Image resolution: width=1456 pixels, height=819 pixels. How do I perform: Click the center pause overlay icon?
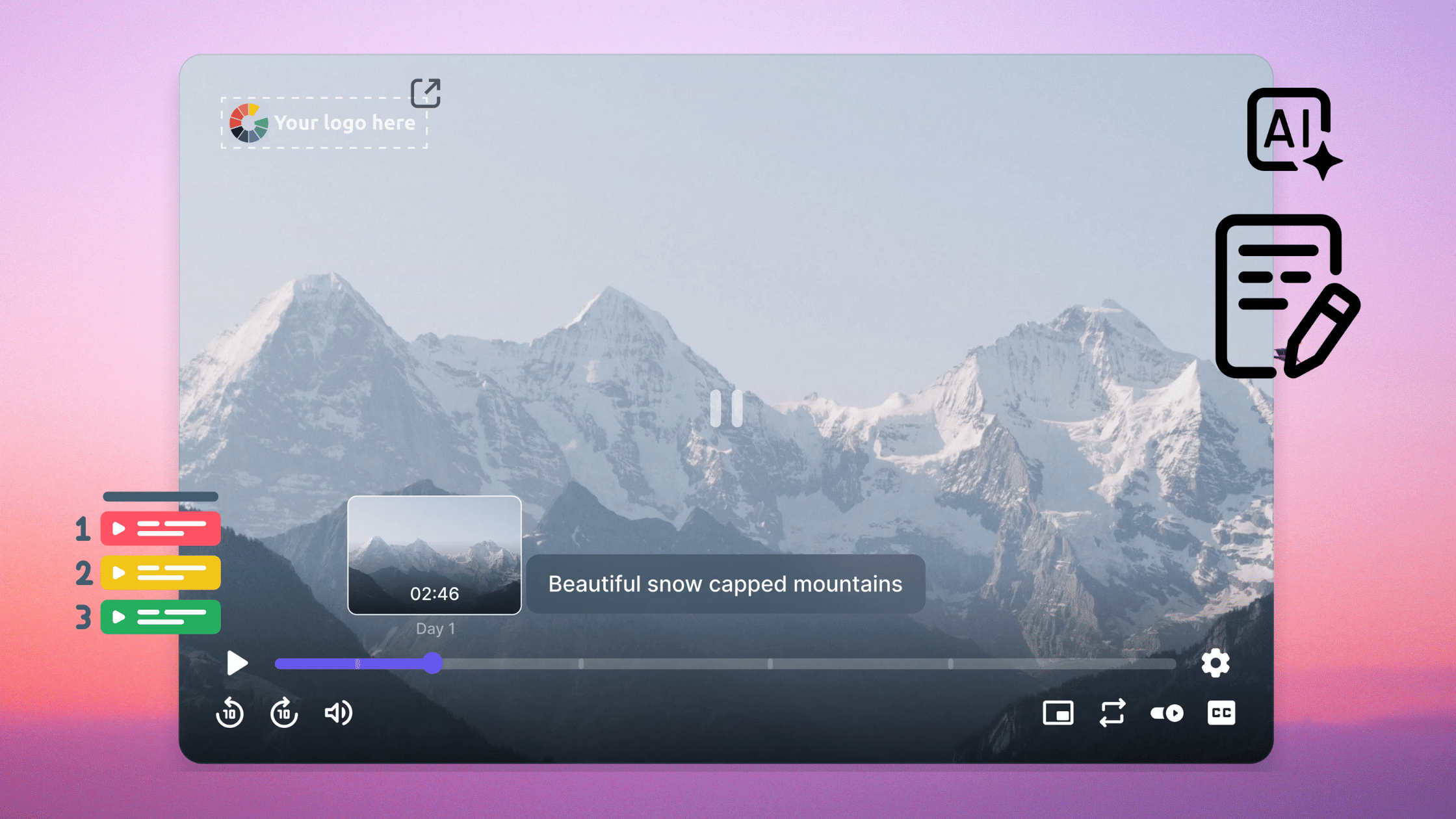(x=727, y=409)
